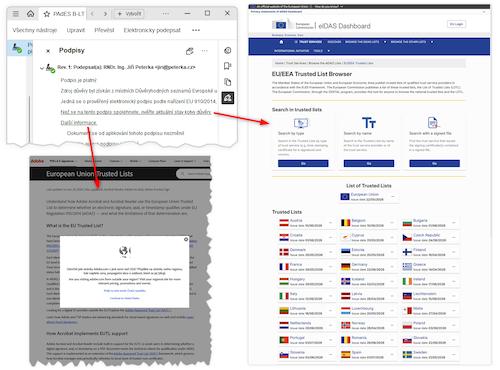
Task: Click the 'Podpis je platný' line
Action: [x=79, y=80]
